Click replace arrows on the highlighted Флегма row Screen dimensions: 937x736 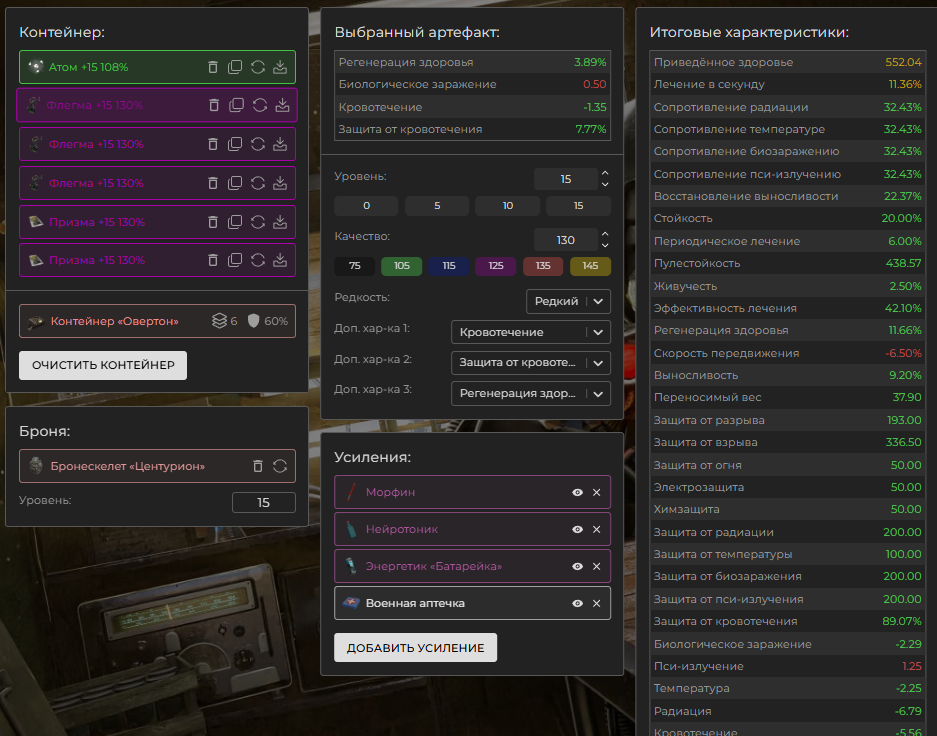260,105
